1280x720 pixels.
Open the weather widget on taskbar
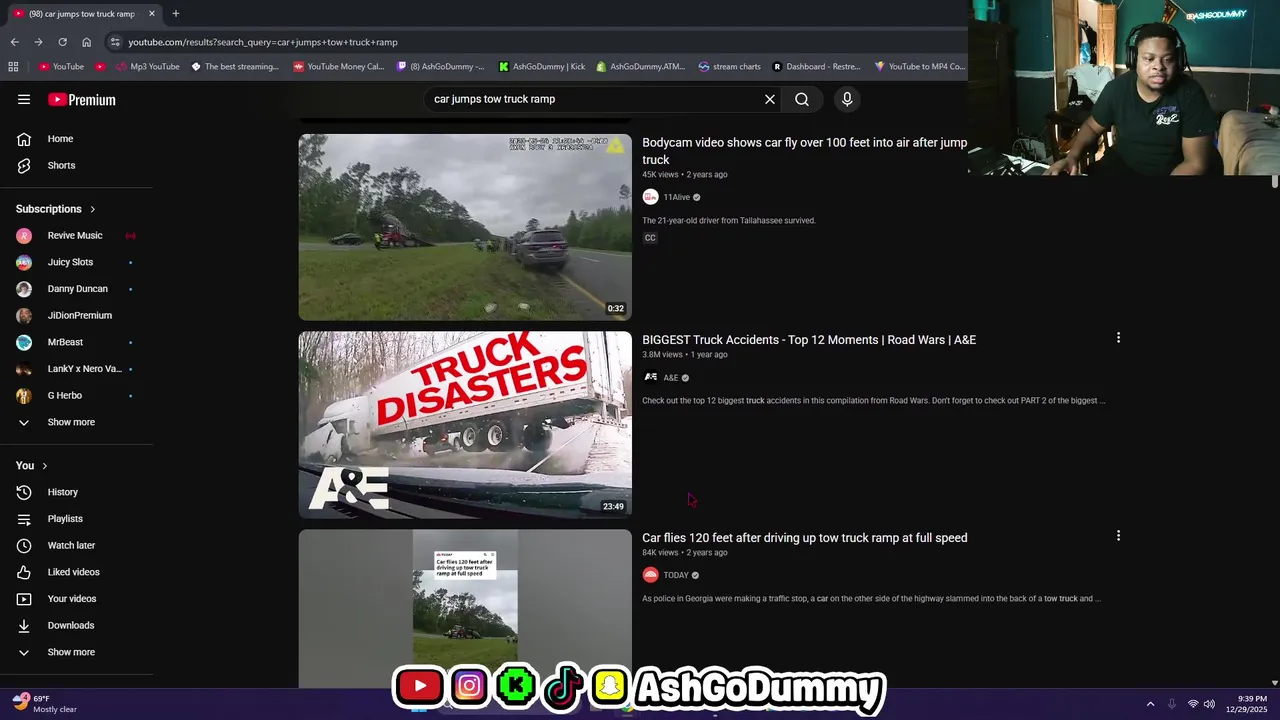click(44, 704)
